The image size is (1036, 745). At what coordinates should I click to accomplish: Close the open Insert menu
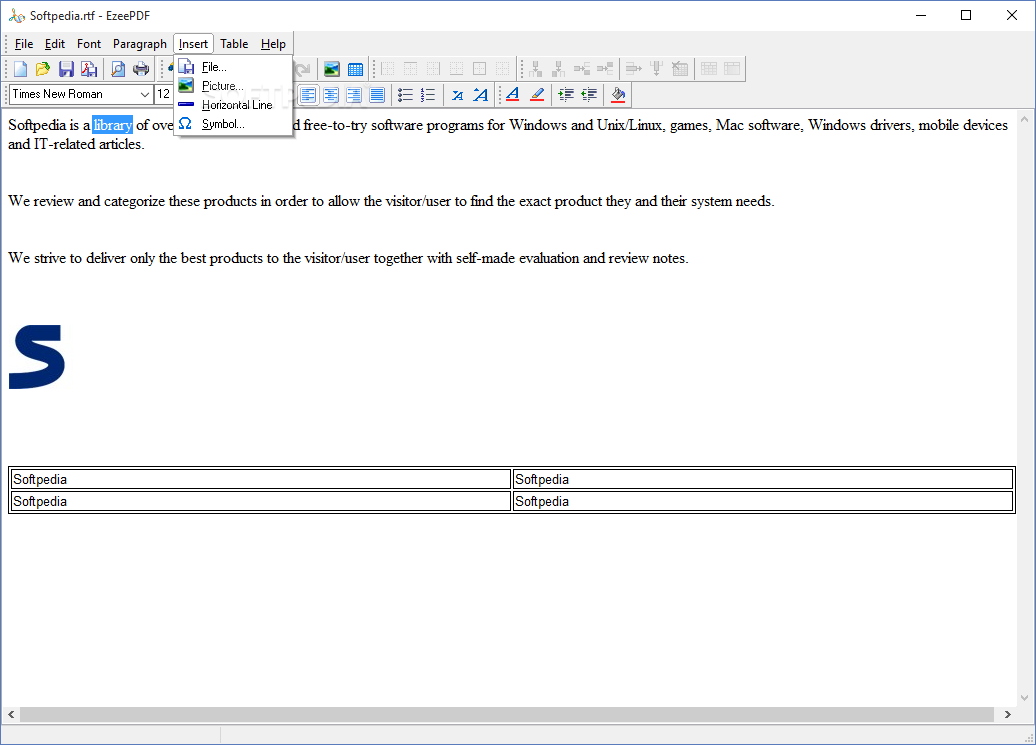[193, 44]
